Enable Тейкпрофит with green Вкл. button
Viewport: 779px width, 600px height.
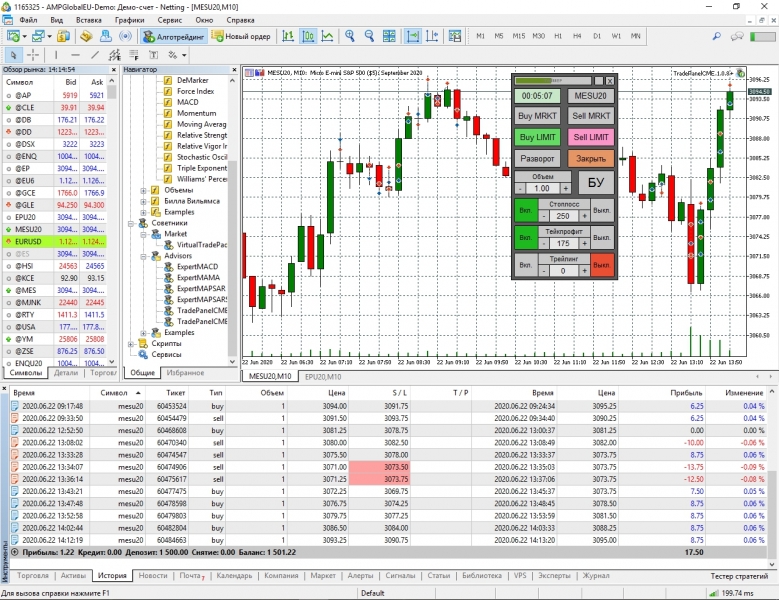[x=526, y=237]
